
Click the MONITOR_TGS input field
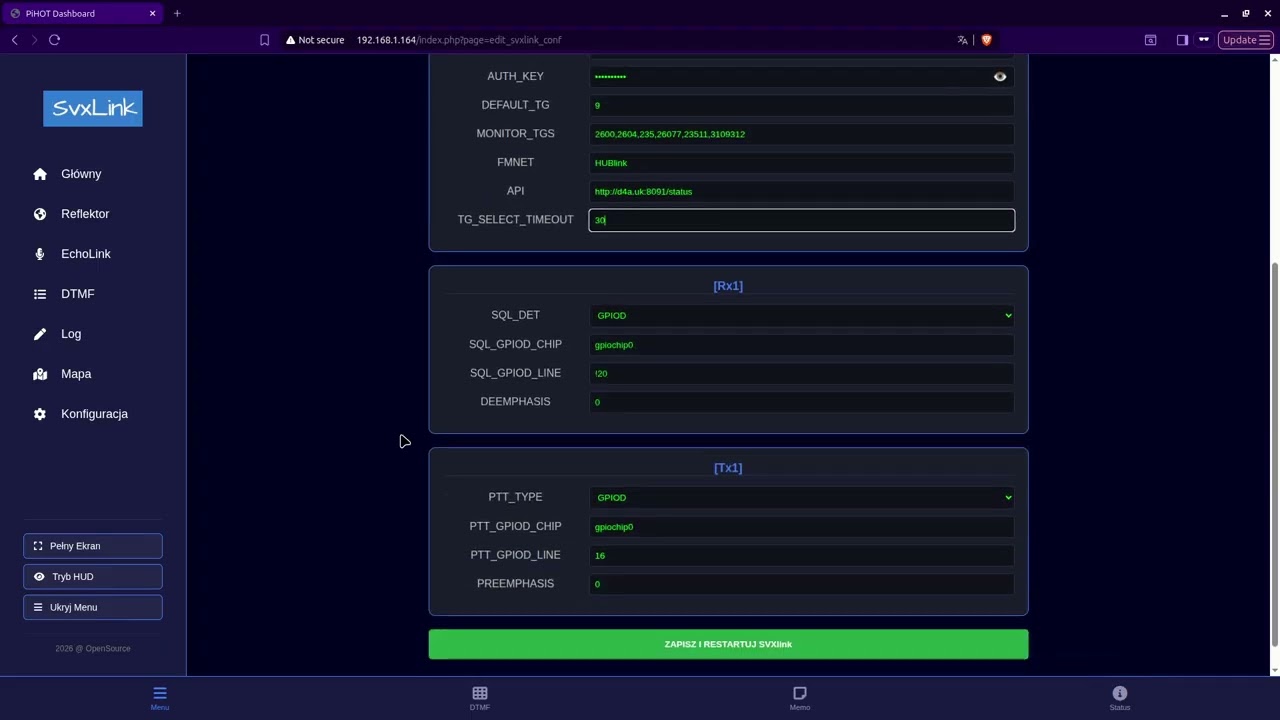coord(802,134)
